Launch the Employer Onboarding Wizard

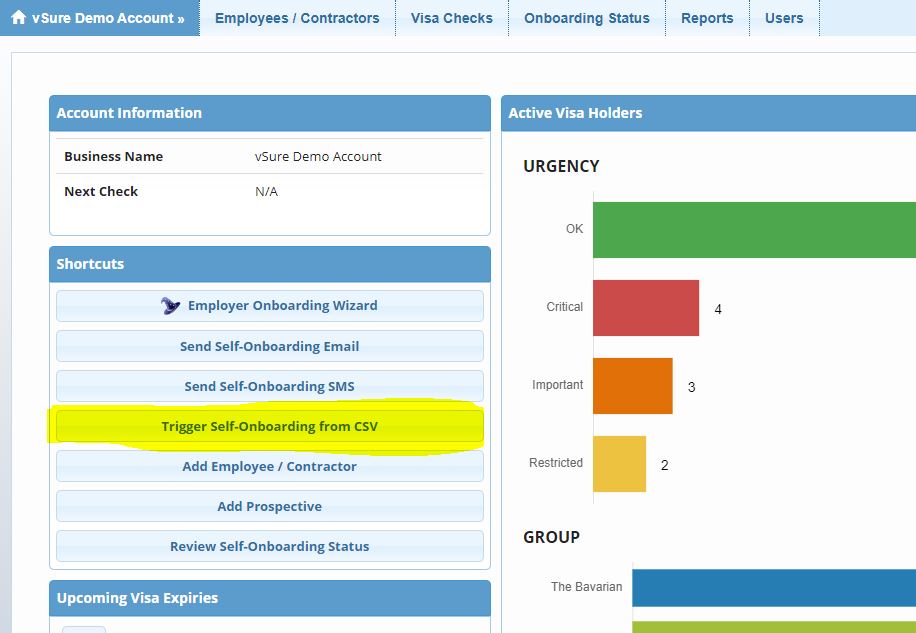282,306
